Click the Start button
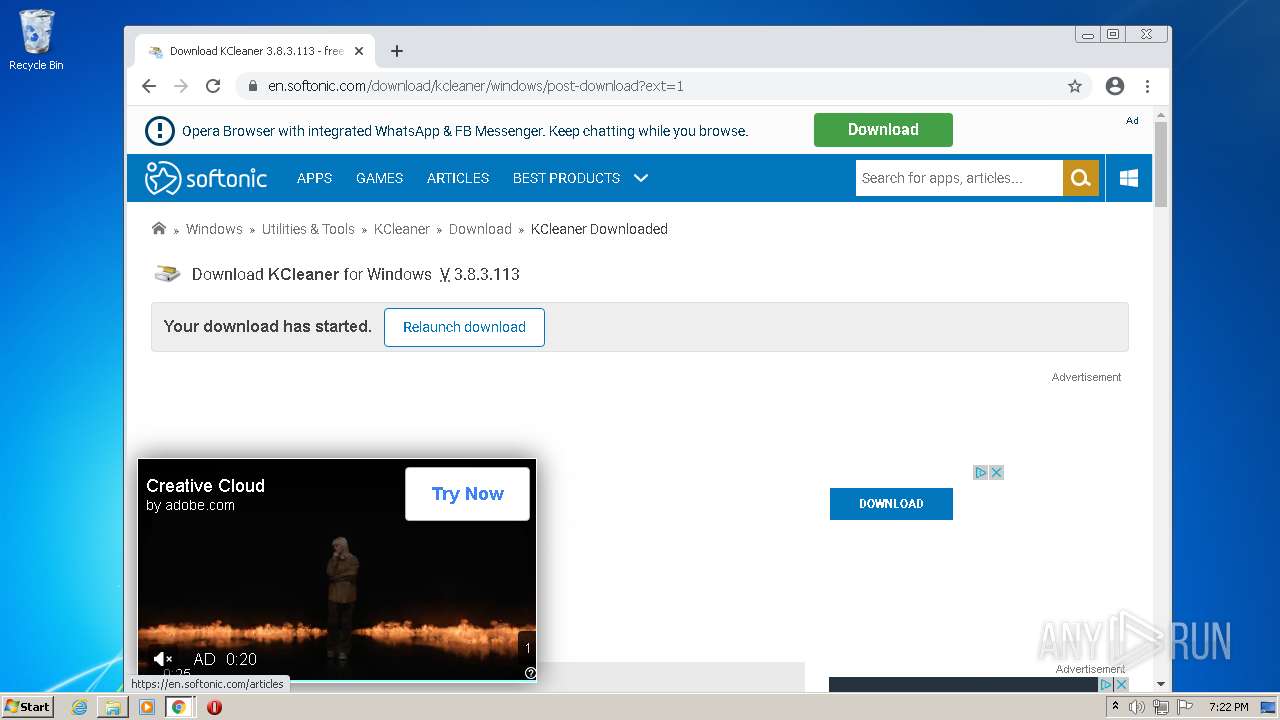Screen dimensions: 1280x720 pos(27,707)
